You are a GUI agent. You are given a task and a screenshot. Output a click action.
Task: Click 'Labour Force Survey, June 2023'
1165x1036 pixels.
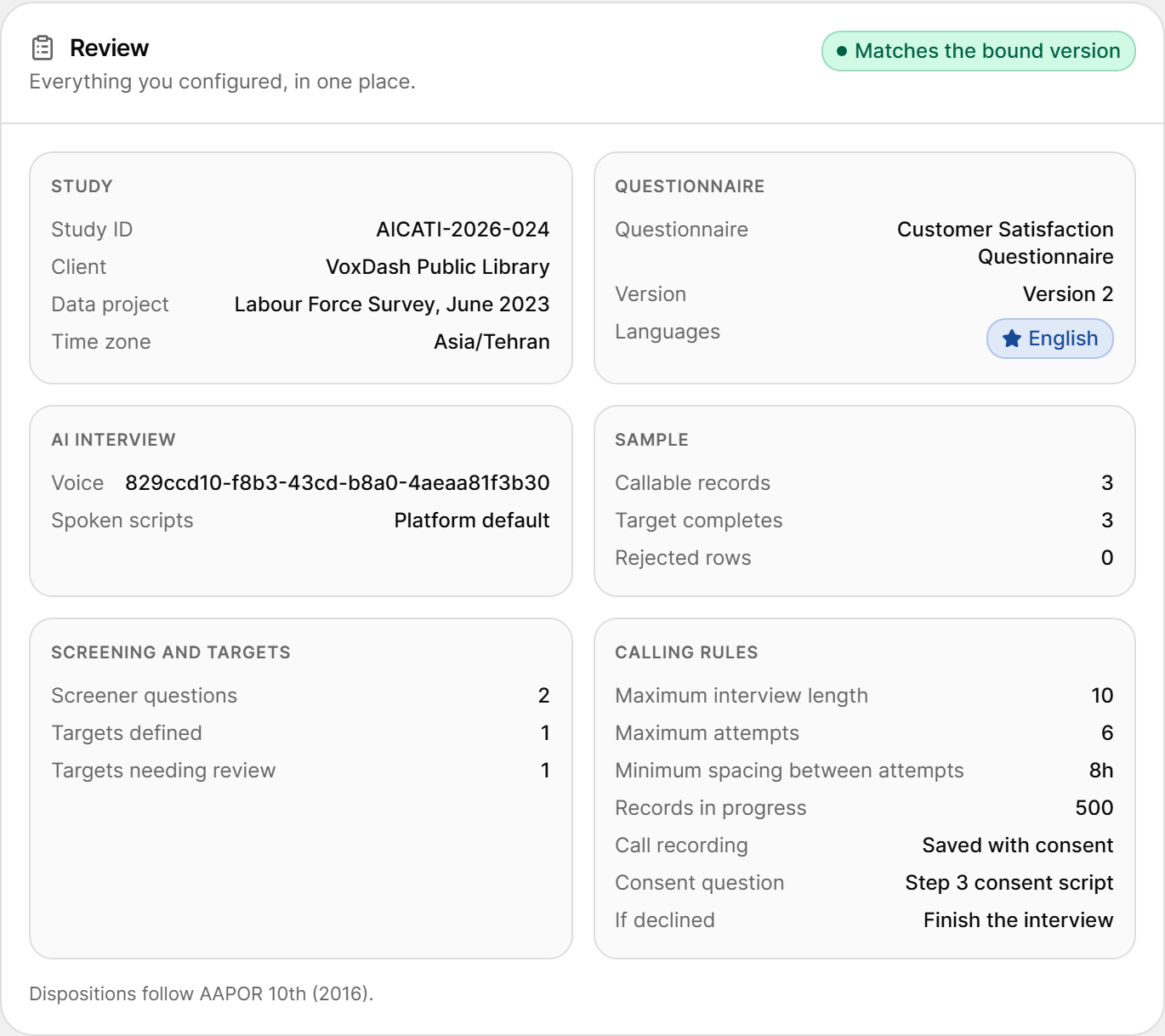(x=392, y=305)
